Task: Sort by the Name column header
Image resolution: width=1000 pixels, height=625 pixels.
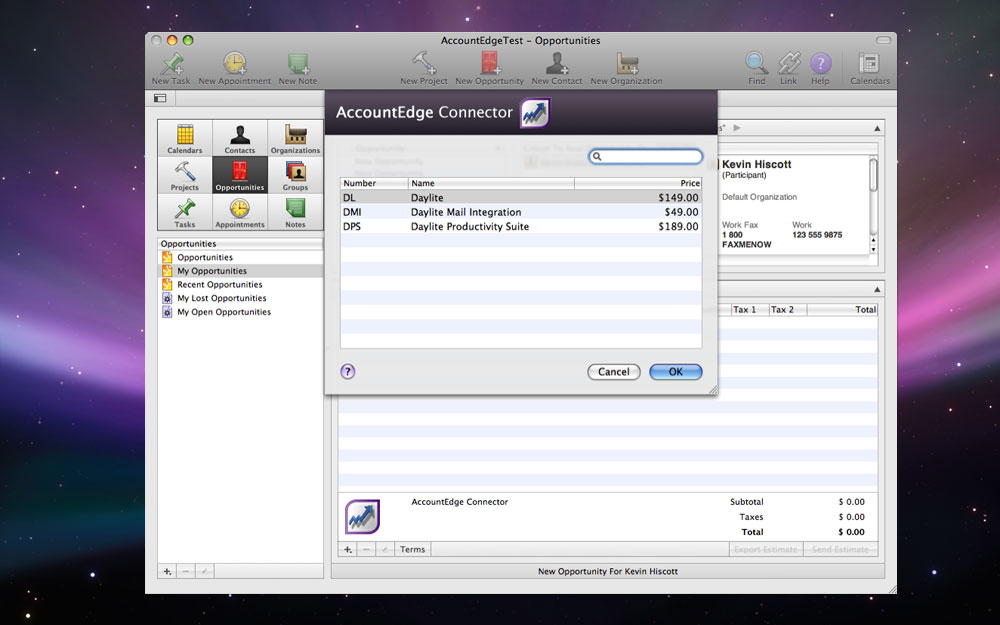Action: 491,183
